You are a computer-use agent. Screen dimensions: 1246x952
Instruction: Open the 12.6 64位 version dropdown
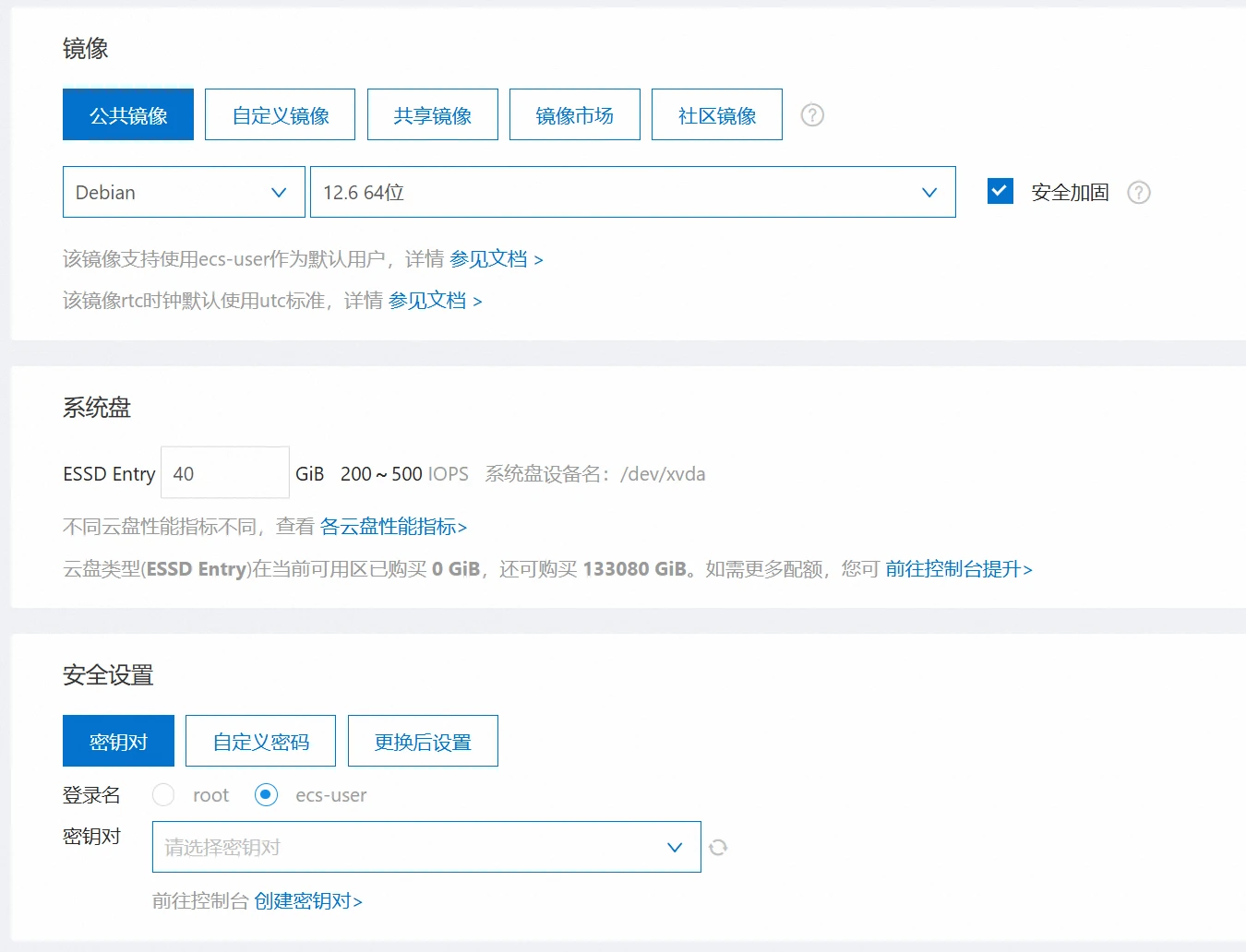632,192
